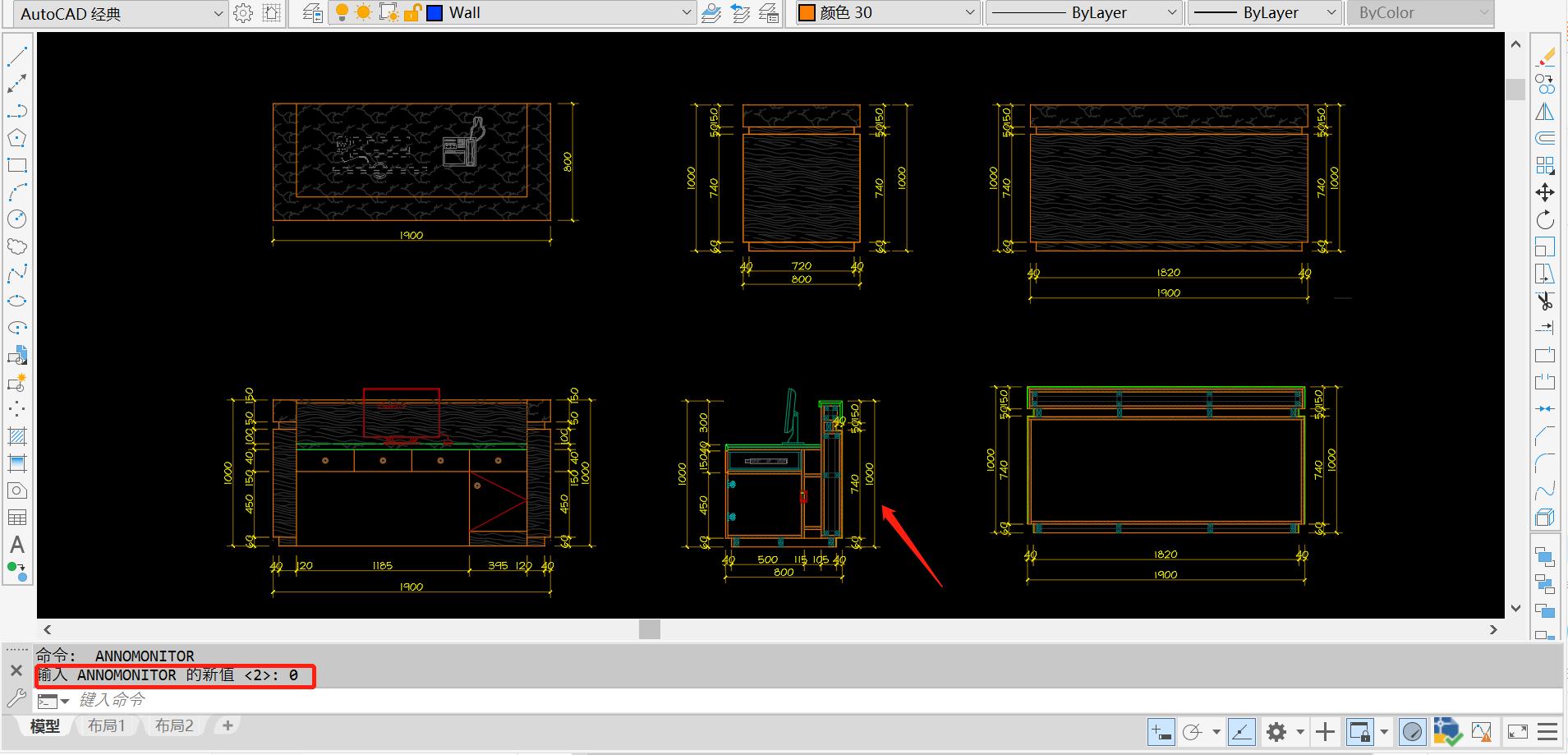
Task: Switch to the 布局2 layout tab
Action: 174,726
